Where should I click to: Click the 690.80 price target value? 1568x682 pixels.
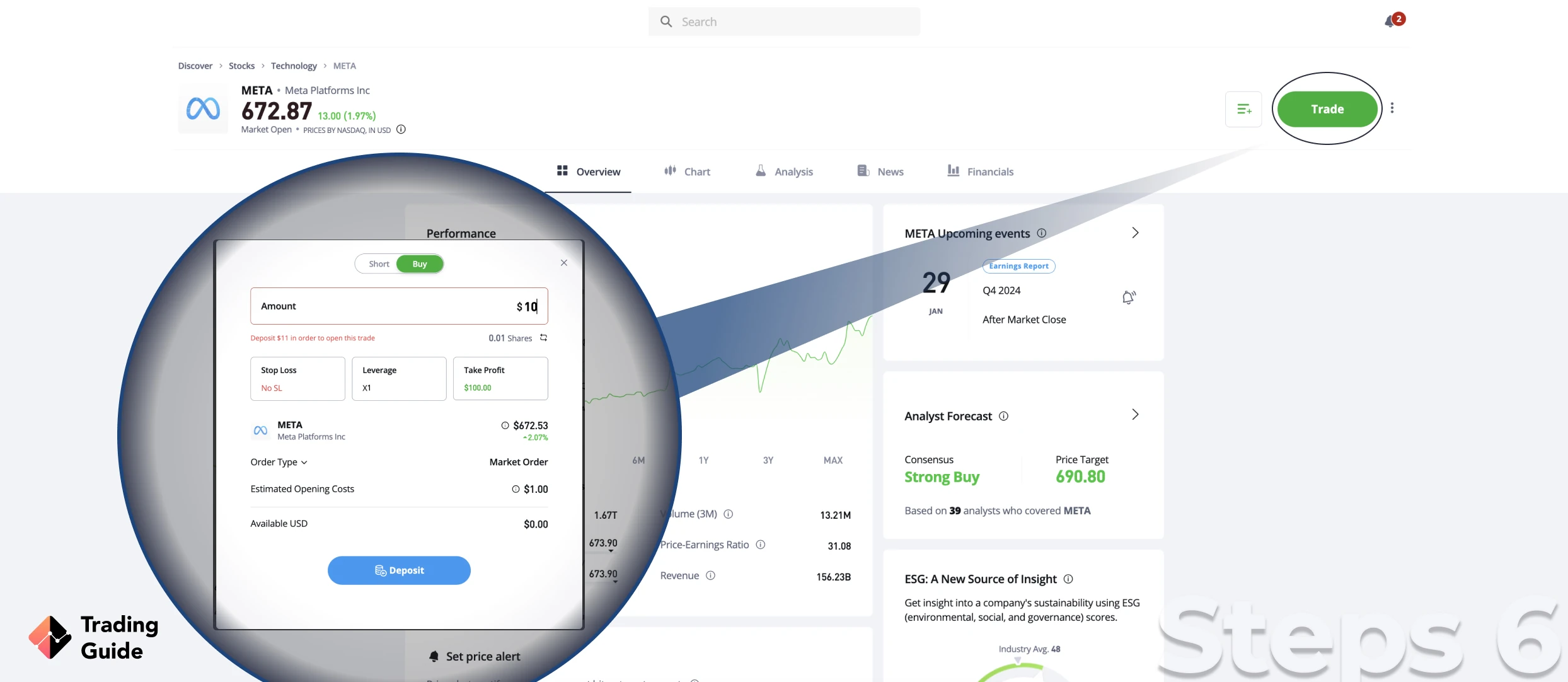(x=1081, y=477)
